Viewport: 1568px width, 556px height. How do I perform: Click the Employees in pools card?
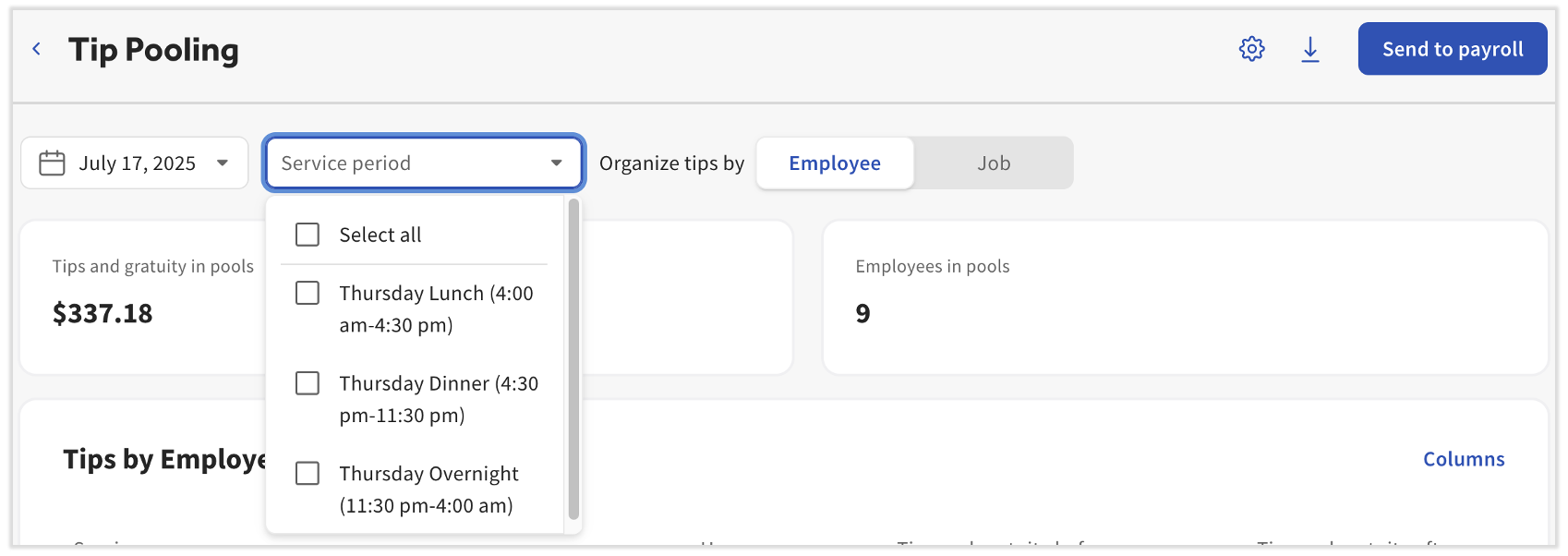tap(1184, 296)
